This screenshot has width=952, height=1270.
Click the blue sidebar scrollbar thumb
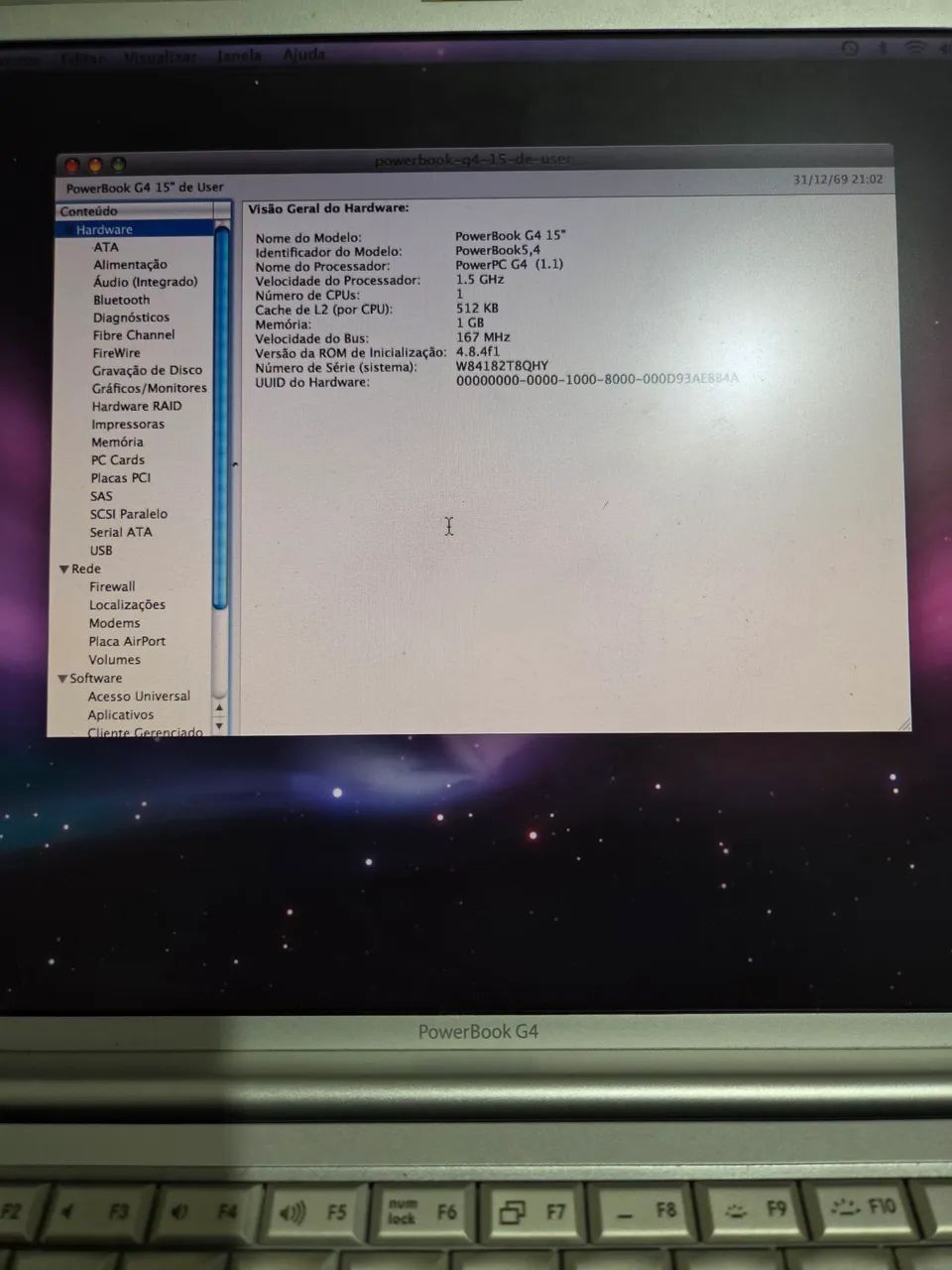point(221,417)
